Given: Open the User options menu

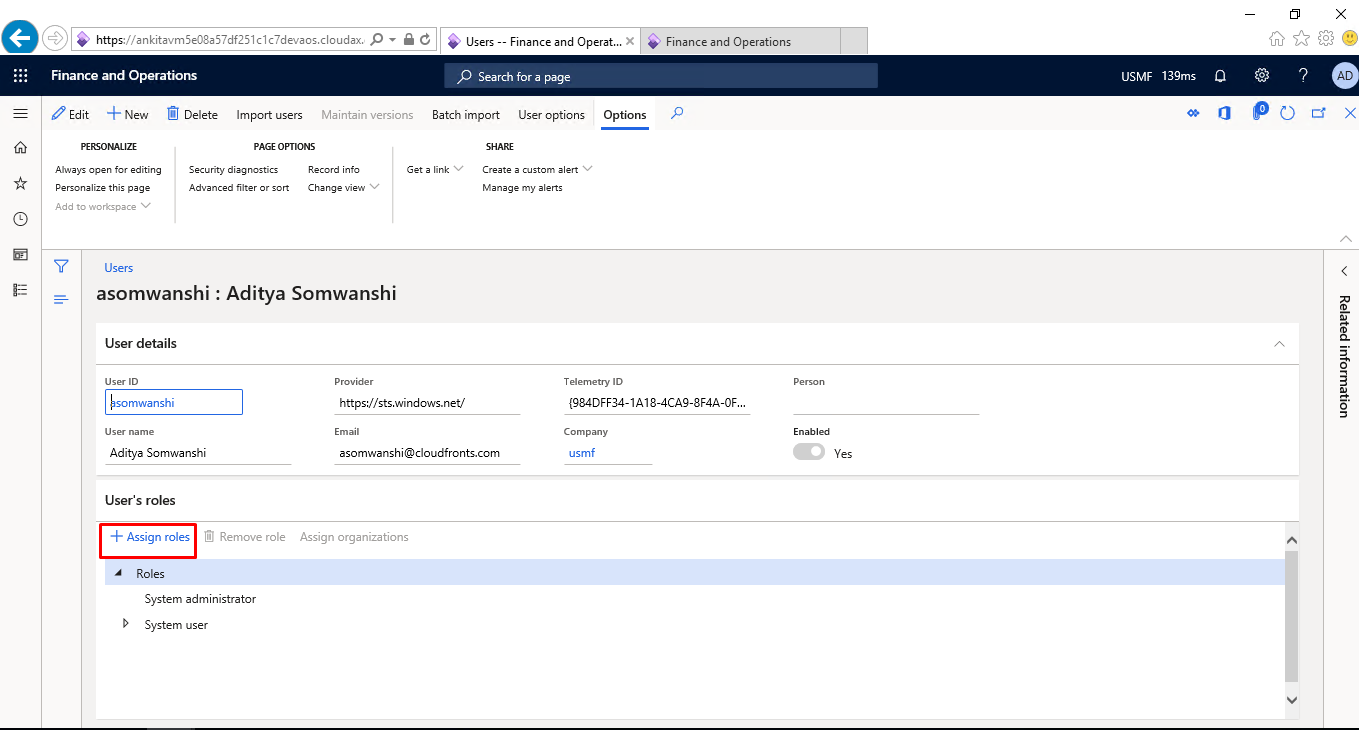Looking at the screenshot, I should pyautogui.click(x=551, y=114).
